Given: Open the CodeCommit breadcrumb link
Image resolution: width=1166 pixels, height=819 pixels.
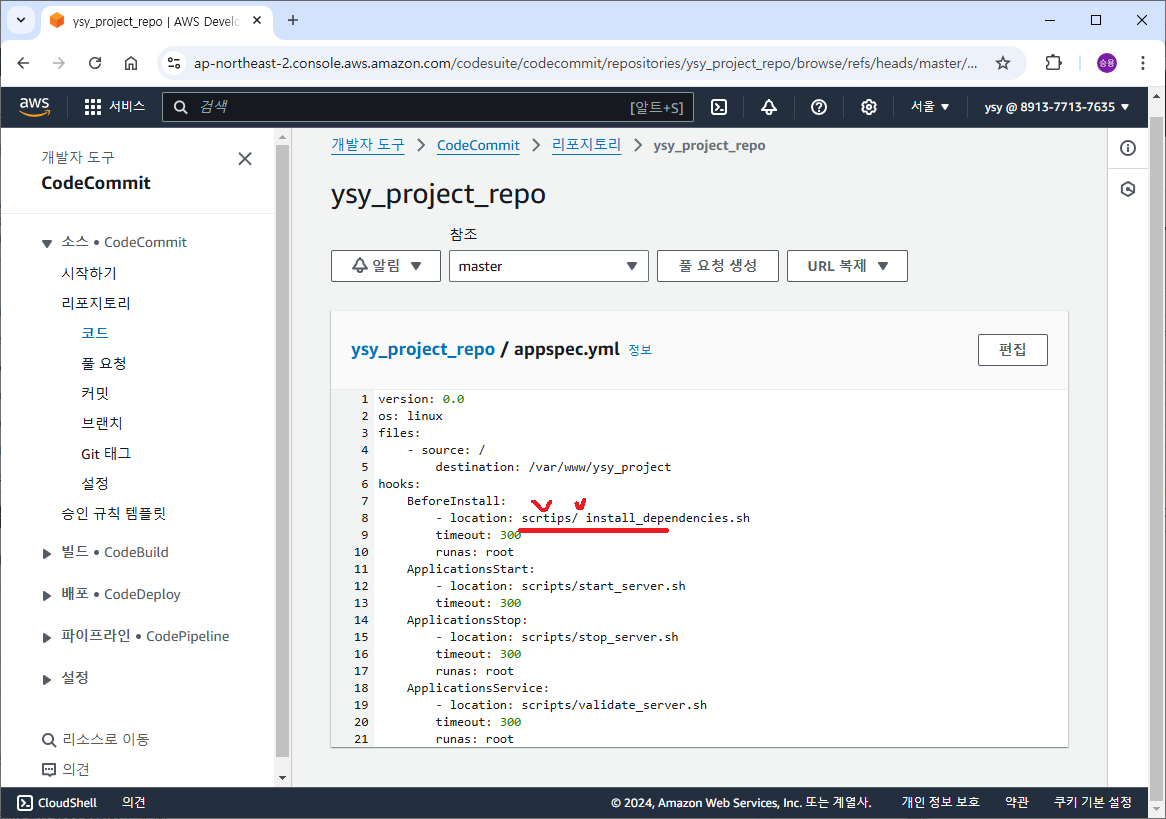Looking at the screenshot, I should 478,145.
